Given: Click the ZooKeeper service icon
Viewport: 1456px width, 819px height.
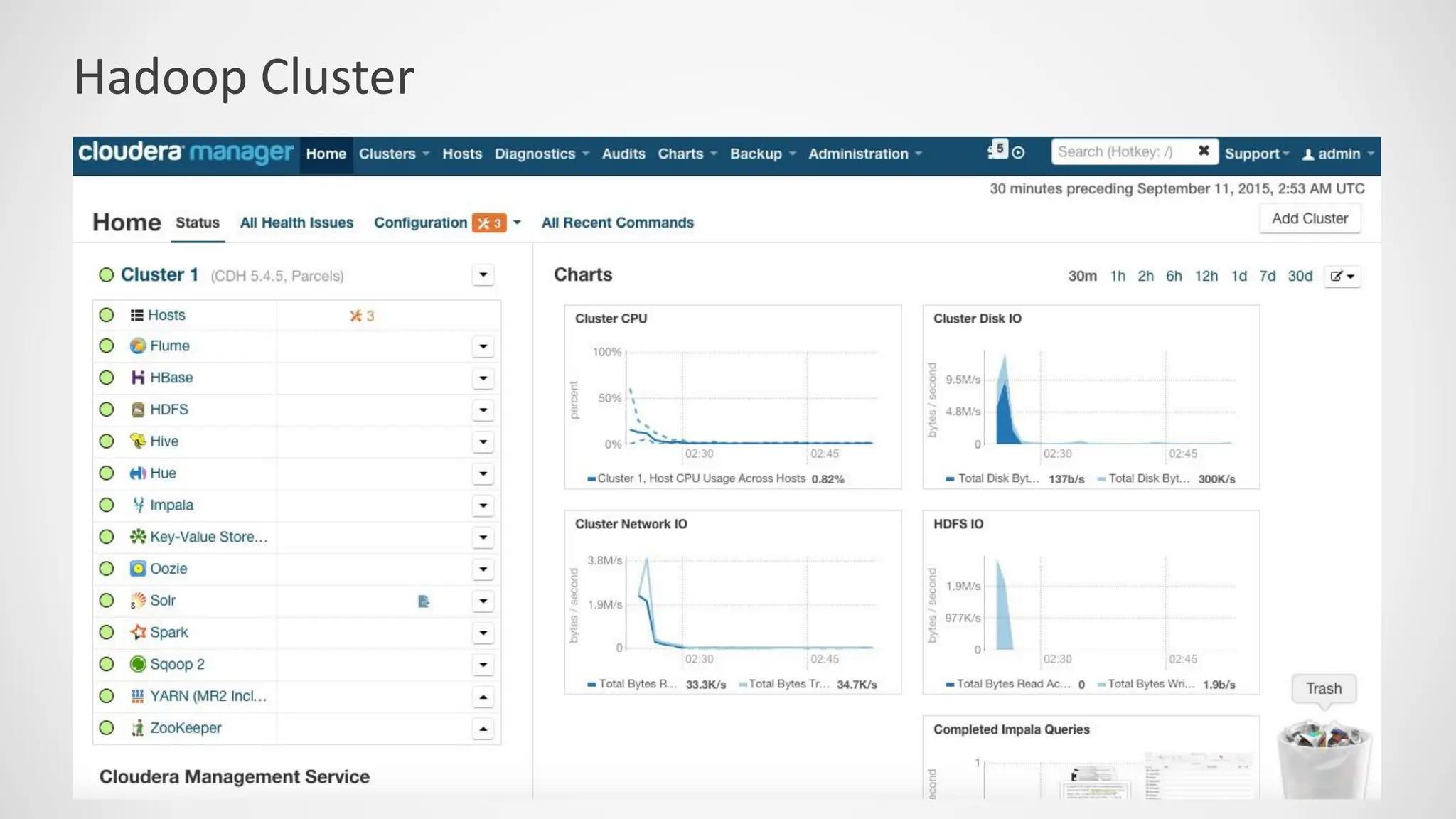Looking at the screenshot, I should click(138, 728).
